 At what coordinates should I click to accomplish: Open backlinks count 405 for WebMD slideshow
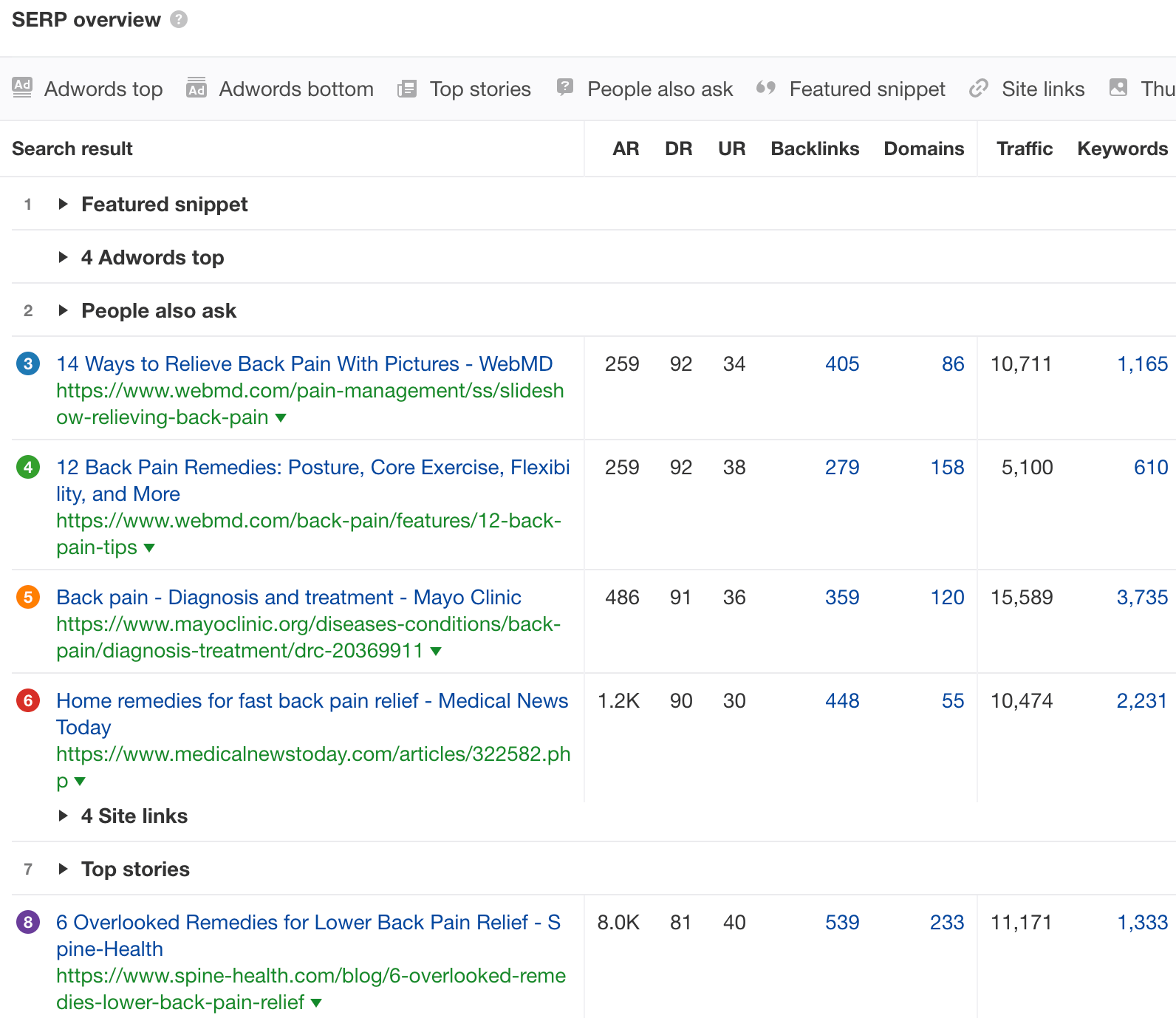click(x=842, y=363)
